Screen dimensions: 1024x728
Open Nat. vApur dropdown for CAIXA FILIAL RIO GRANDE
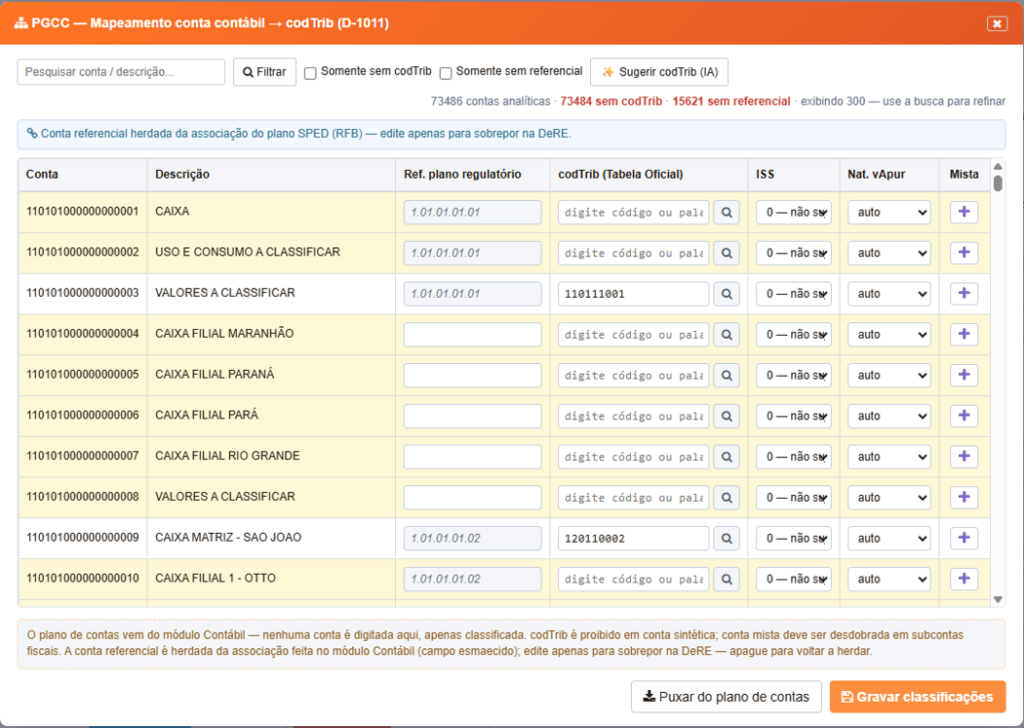click(889, 457)
